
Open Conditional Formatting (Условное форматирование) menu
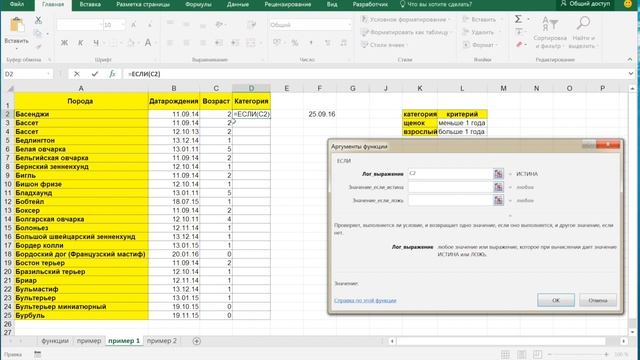coord(406,19)
